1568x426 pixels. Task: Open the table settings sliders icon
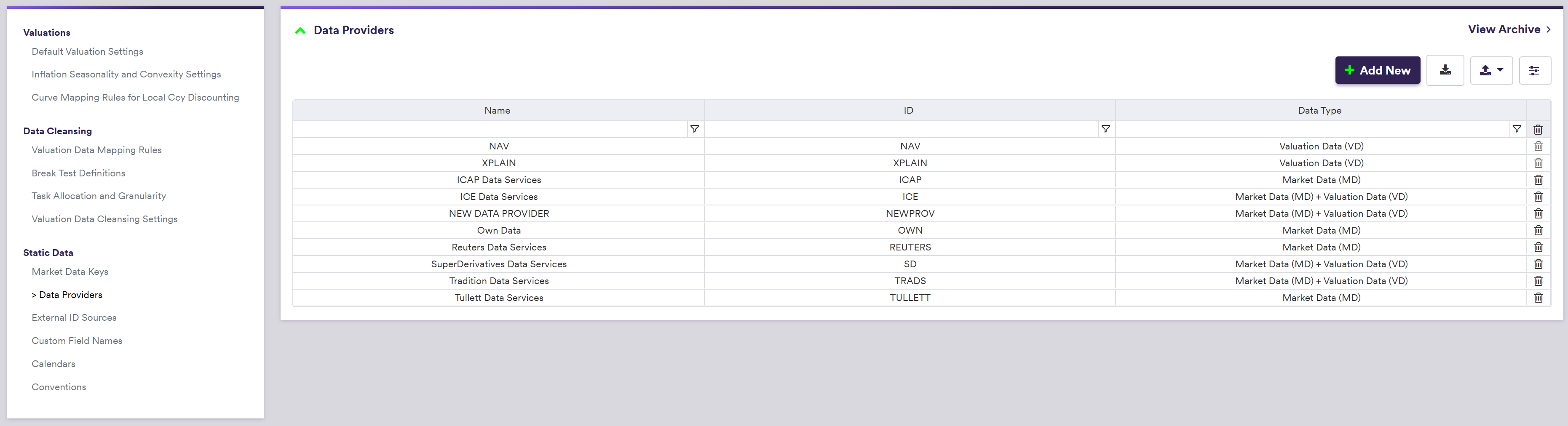tap(1534, 71)
